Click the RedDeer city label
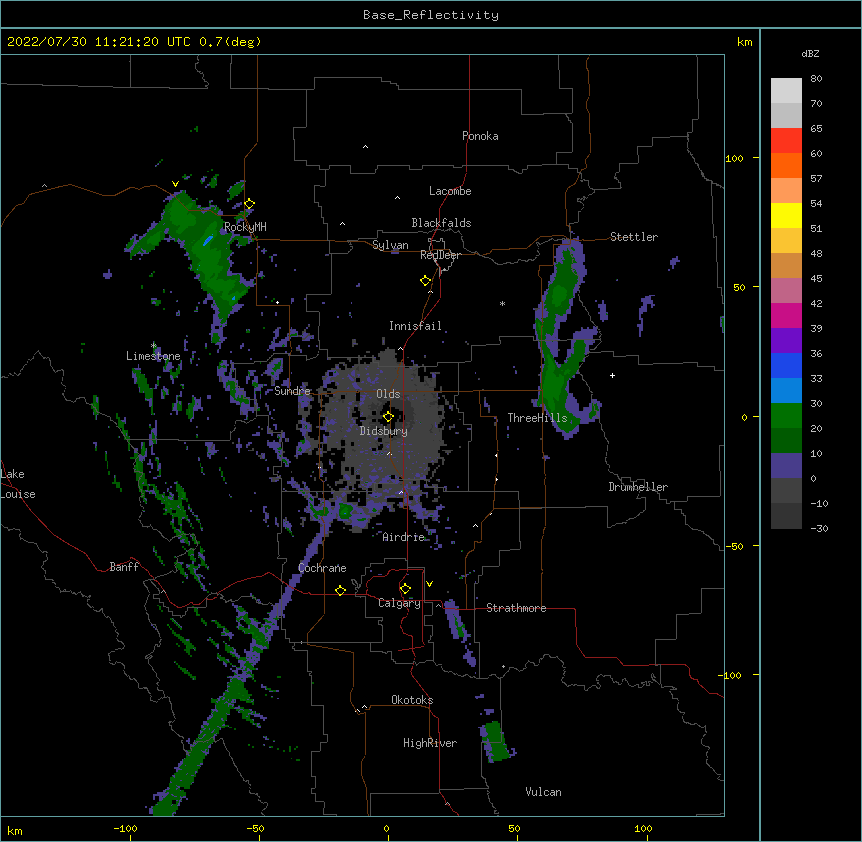 click(440, 255)
